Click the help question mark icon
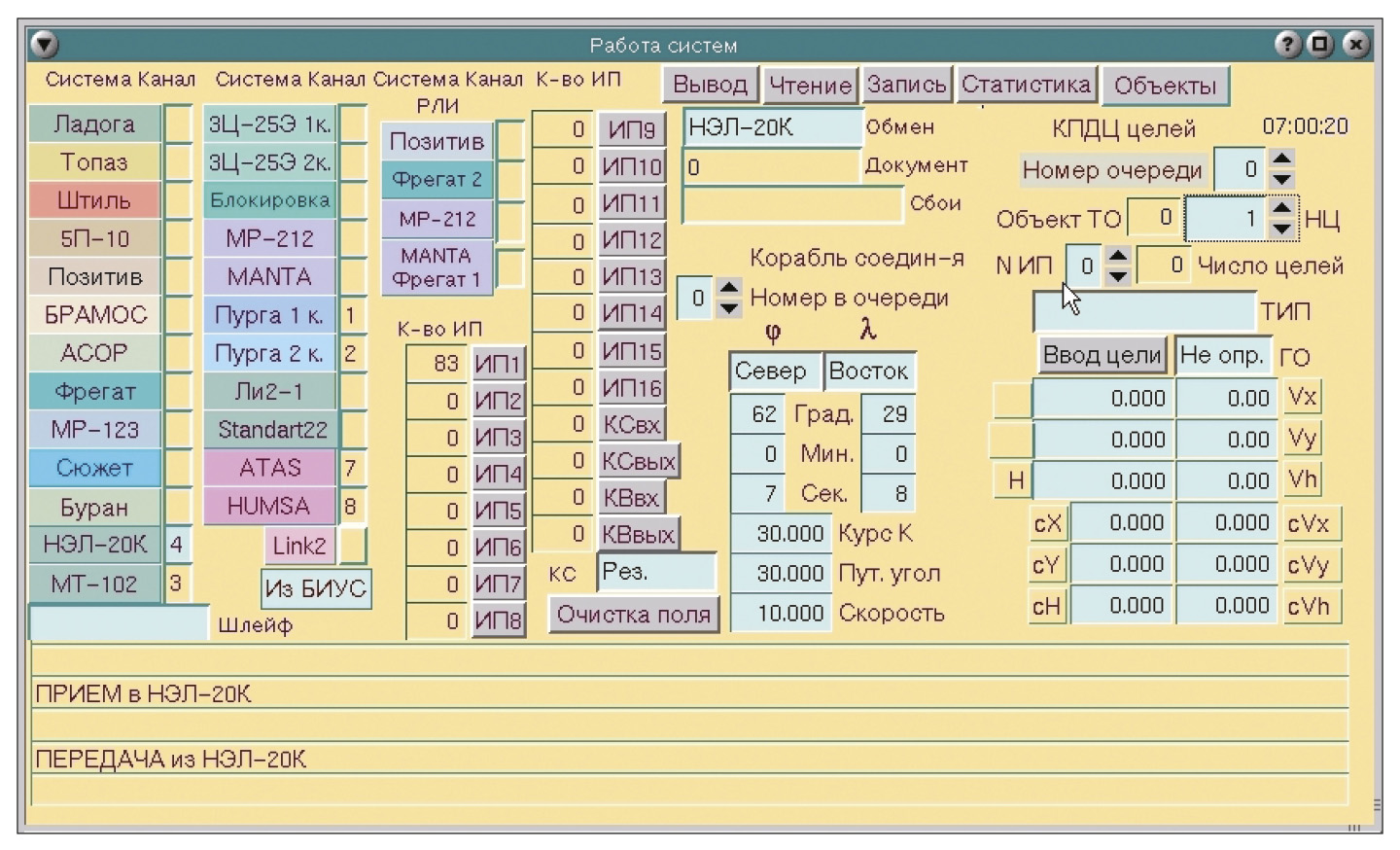This screenshot has height=850, width=1400. (1288, 44)
